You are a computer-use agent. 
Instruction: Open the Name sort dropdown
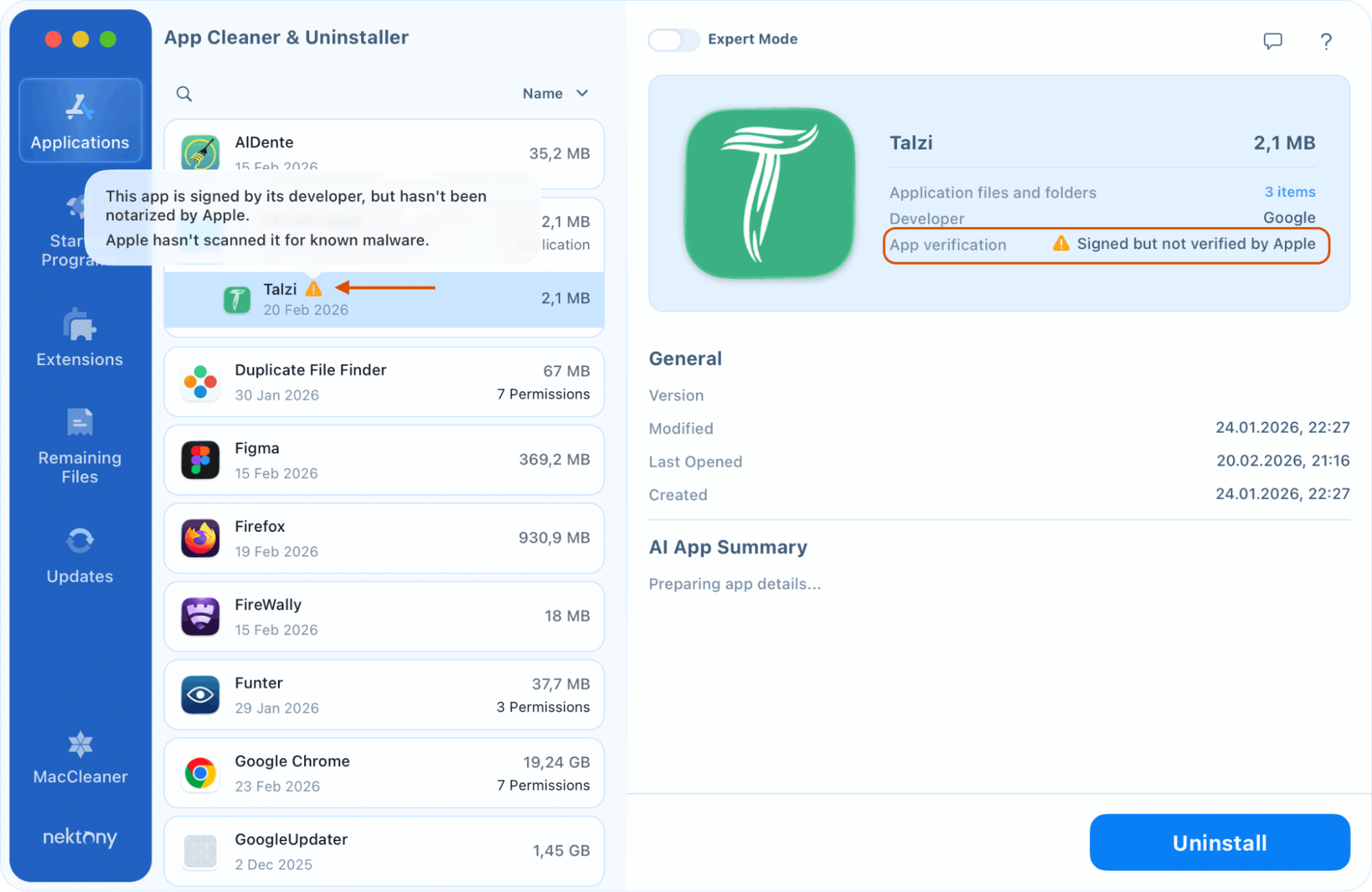(x=556, y=93)
